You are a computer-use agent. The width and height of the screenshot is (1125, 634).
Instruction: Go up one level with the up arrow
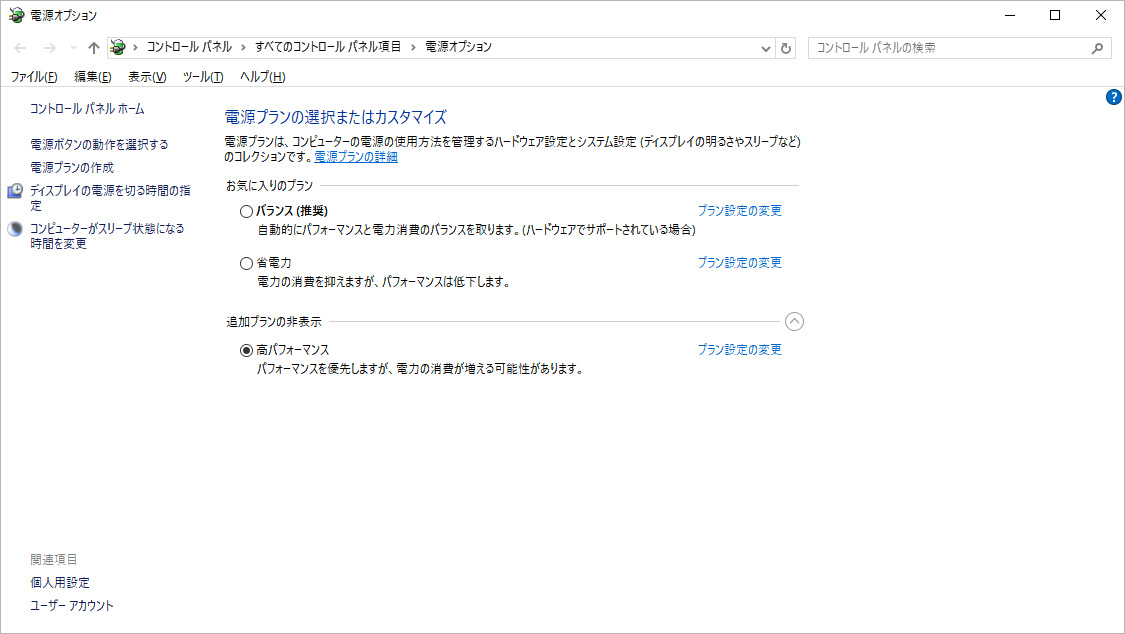point(94,48)
